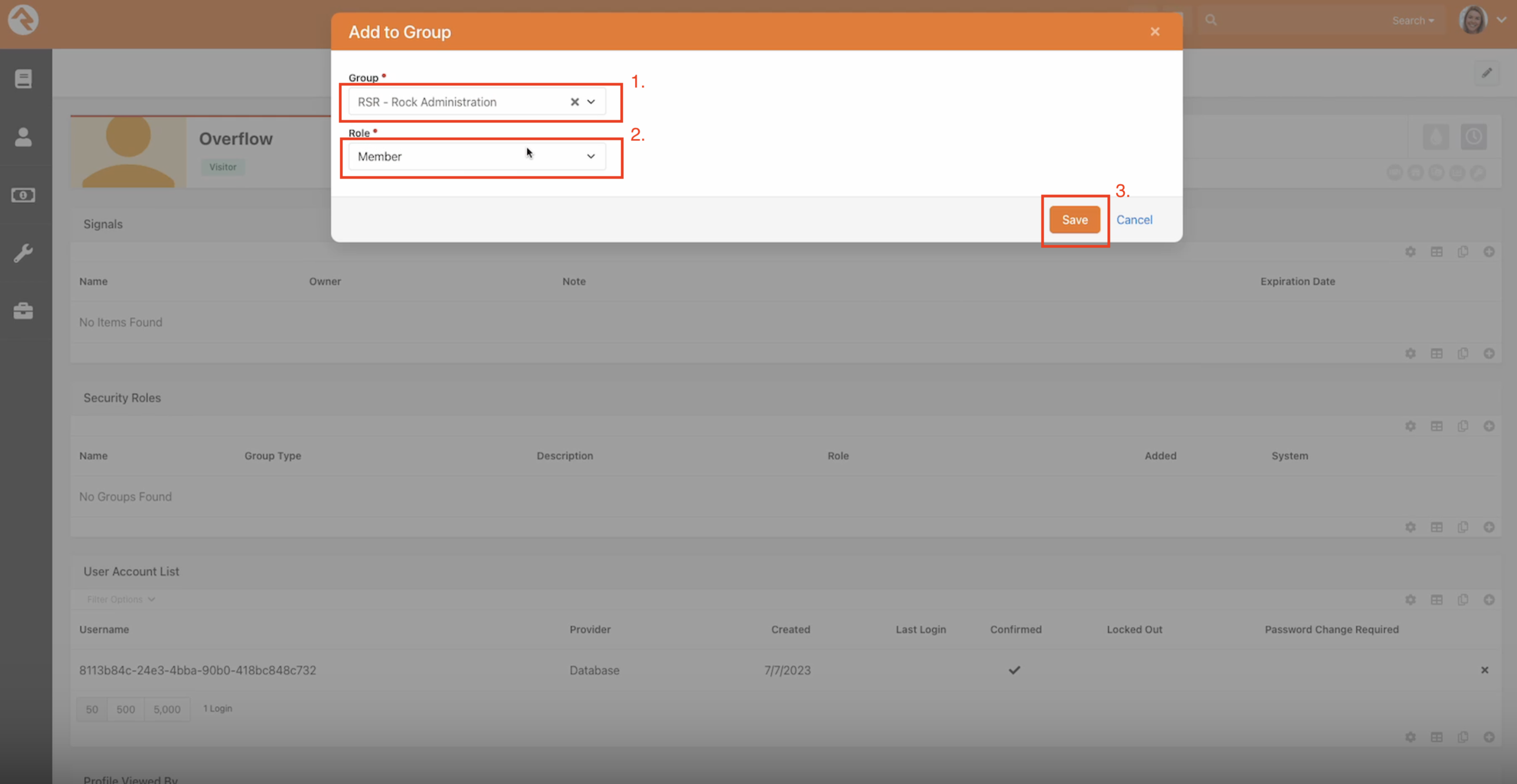Click plus icon below Signals No Items row

(x=1489, y=354)
